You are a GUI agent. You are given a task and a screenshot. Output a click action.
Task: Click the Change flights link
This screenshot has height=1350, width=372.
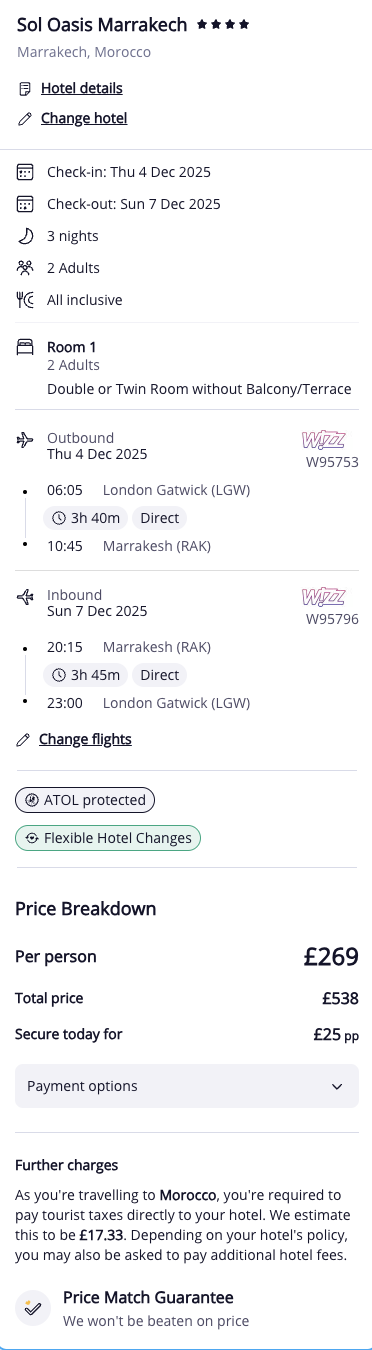(x=85, y=740)
